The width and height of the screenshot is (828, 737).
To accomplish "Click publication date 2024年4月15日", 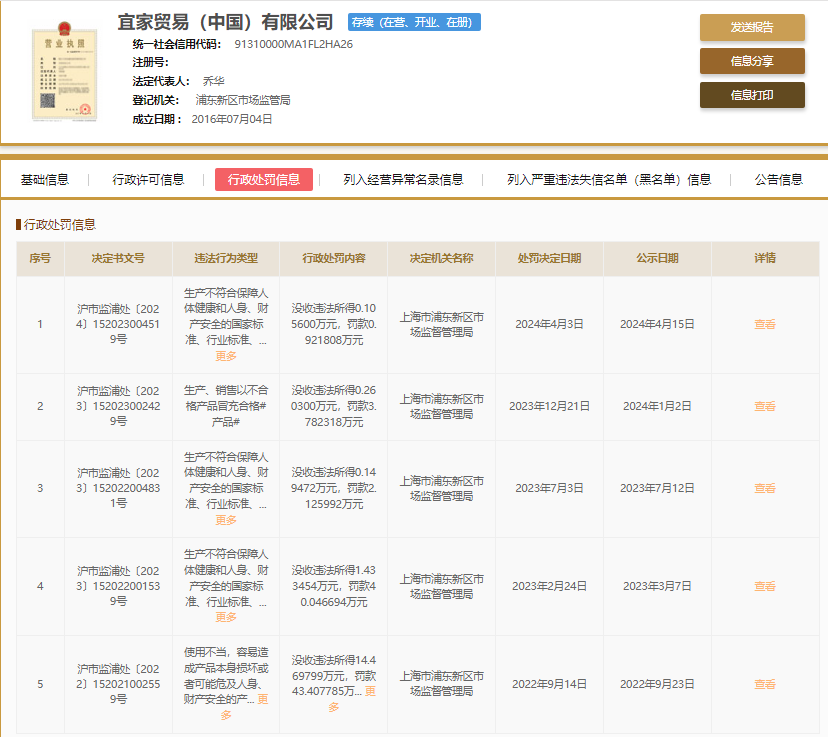I will tap(657, 324).
